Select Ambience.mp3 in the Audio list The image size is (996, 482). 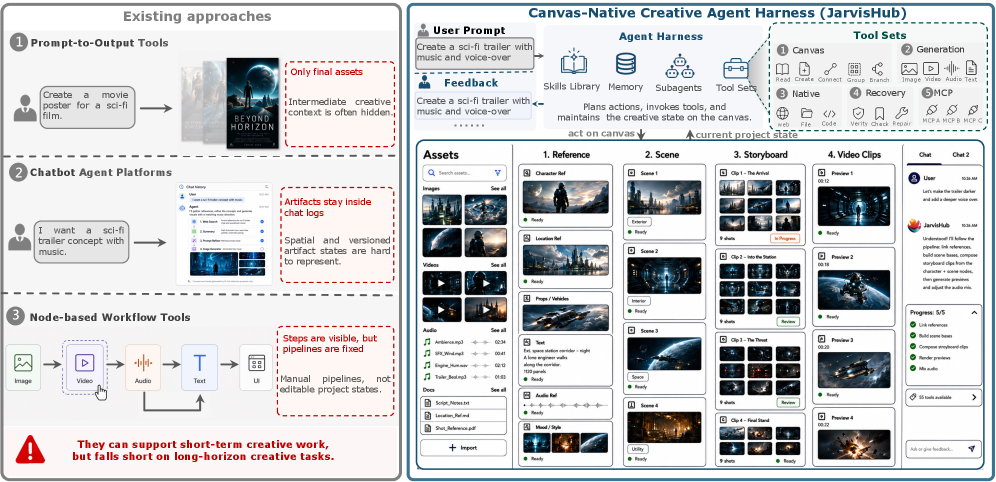(x=464, y=342)
